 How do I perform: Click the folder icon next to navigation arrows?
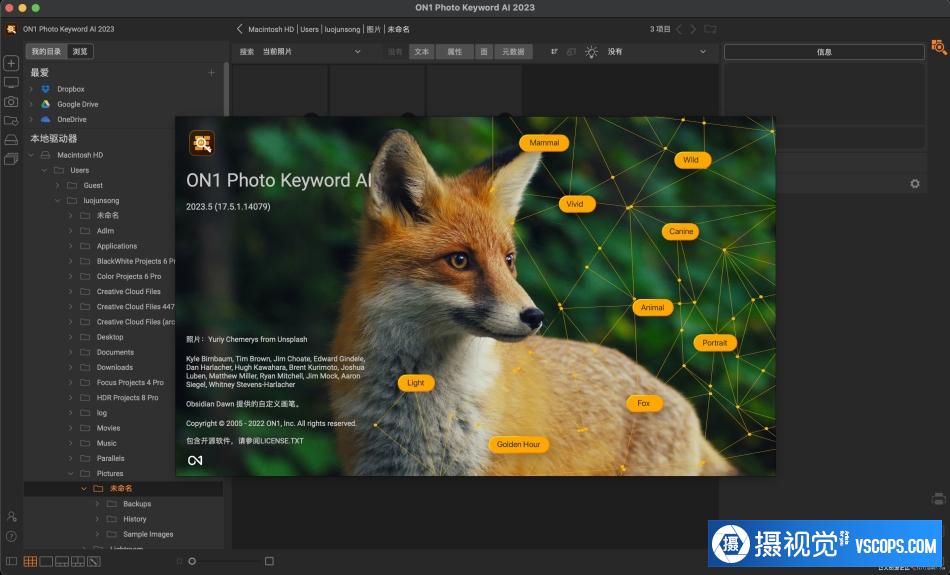point(710,29)
